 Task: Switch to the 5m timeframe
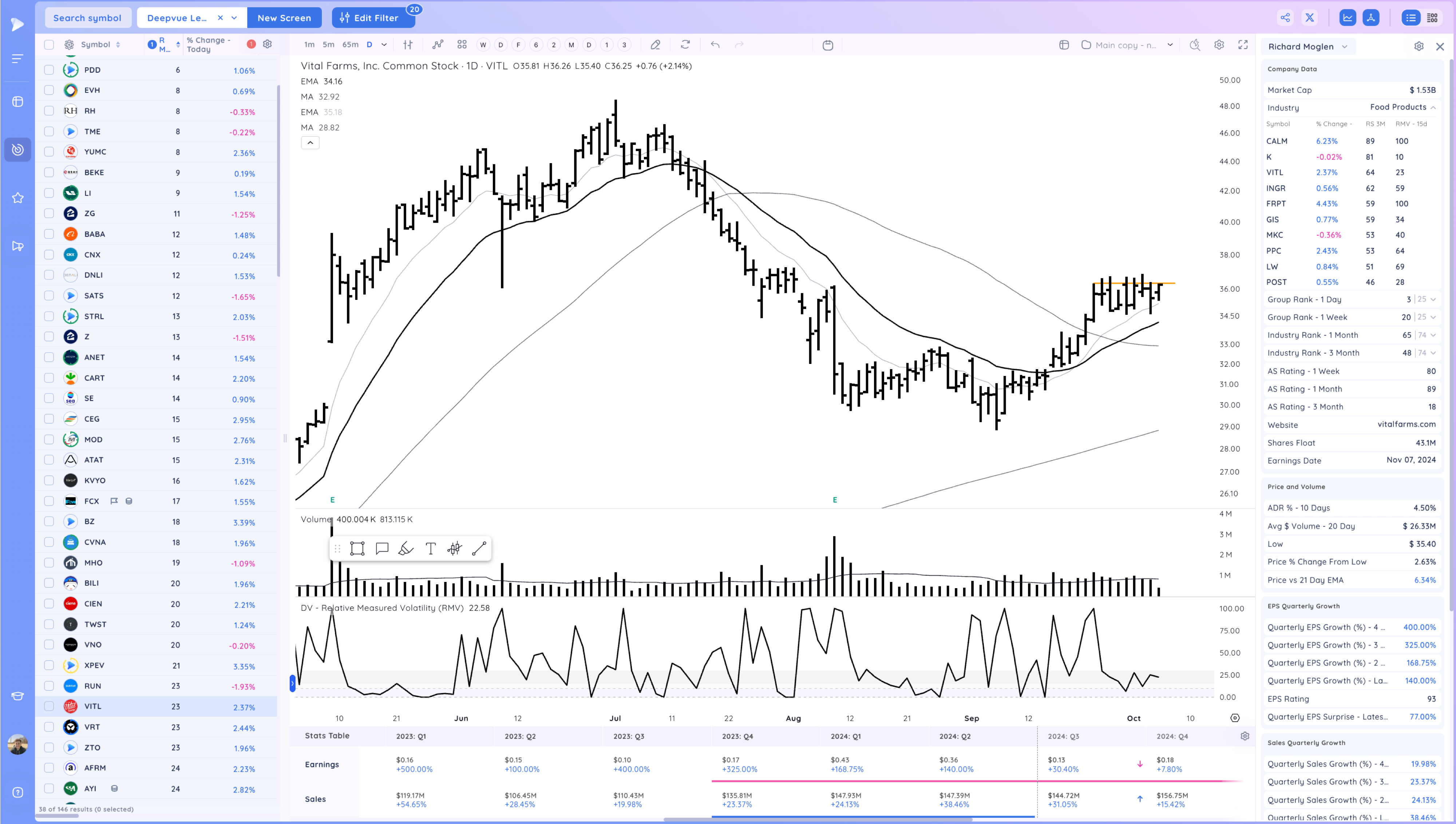coord(328,45)
